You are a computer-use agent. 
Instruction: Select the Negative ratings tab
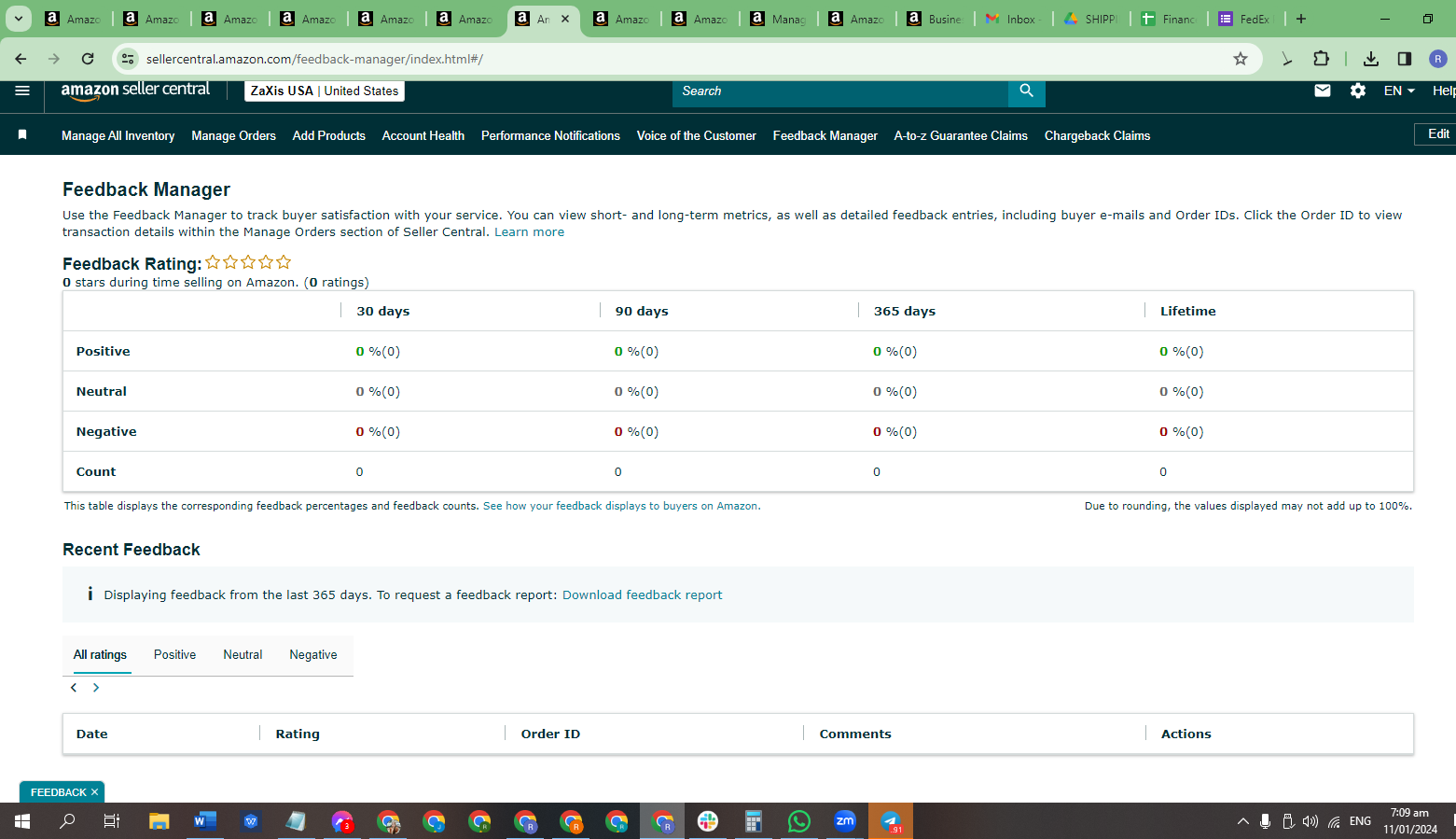(x=313, y=655)
